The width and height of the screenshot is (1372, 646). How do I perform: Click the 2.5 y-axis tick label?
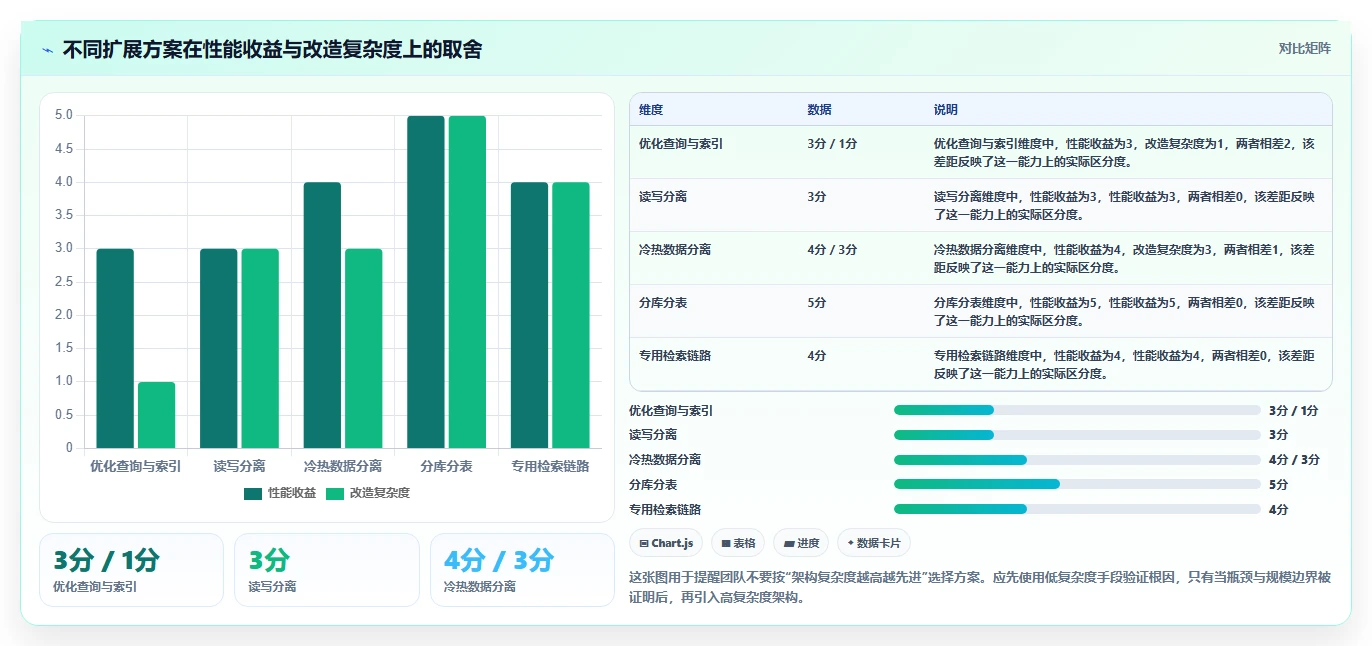[x=64, y=281]
